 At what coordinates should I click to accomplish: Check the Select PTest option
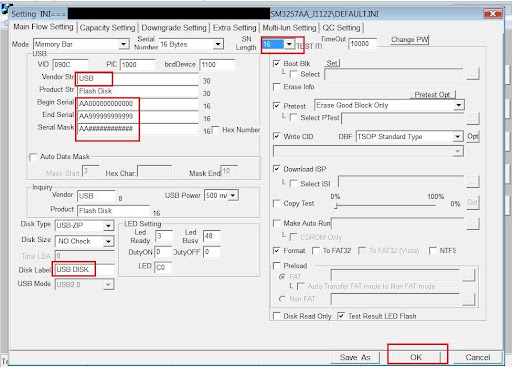tap(293, 117)
